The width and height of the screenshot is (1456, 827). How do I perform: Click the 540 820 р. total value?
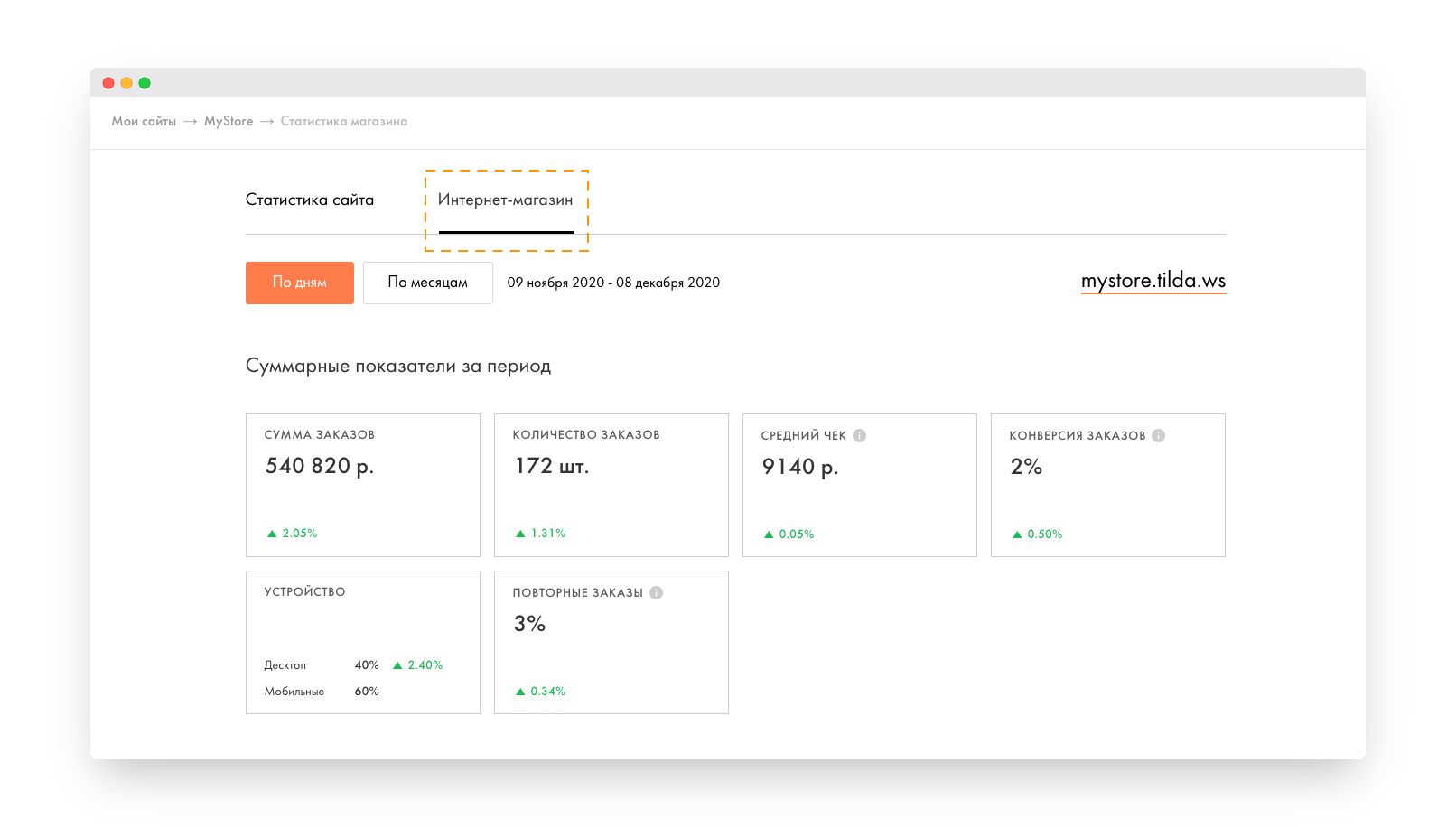[x=320, y=466]
